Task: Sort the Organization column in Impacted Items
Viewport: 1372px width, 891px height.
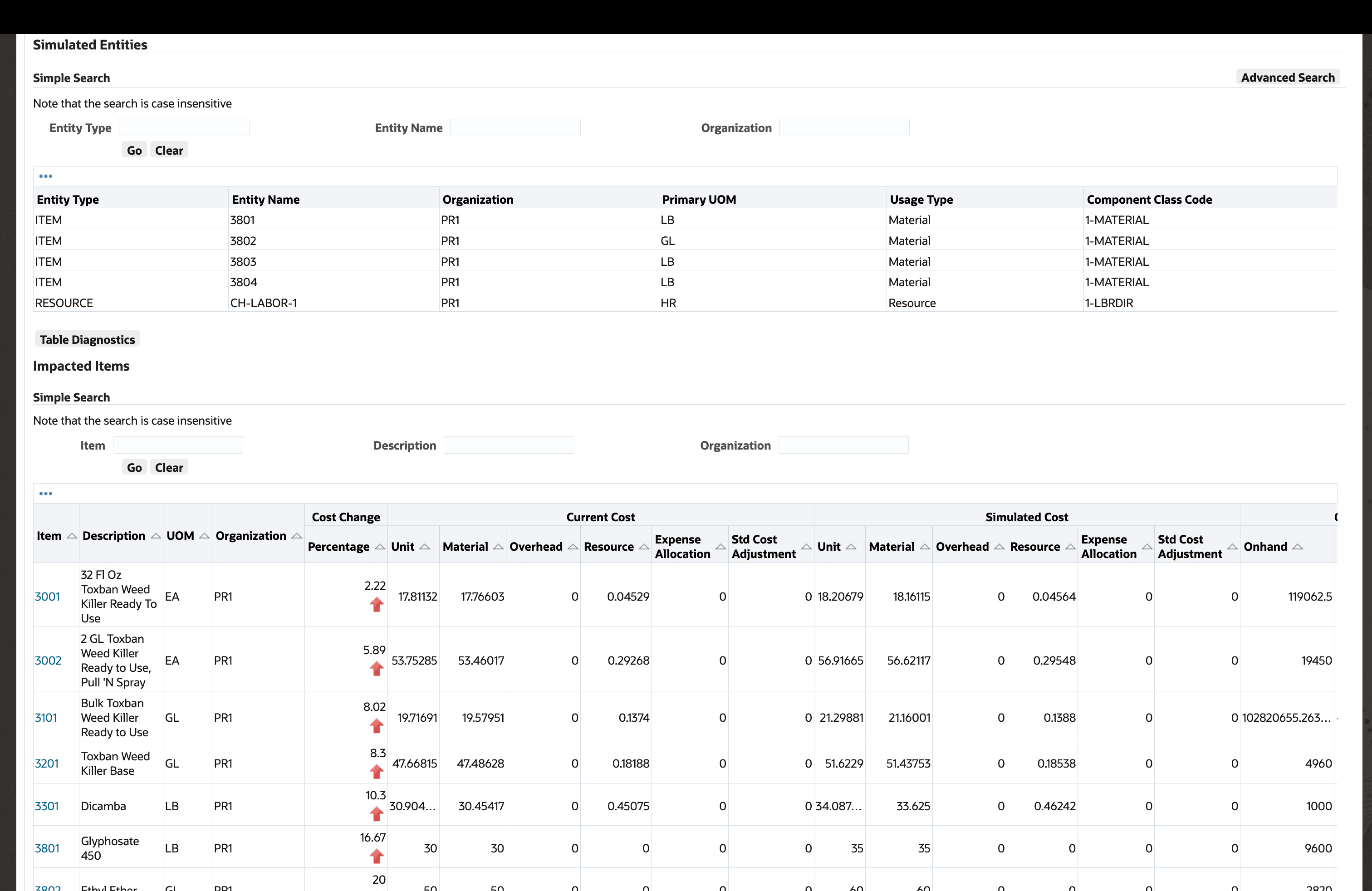Action: tap(297, 536)
